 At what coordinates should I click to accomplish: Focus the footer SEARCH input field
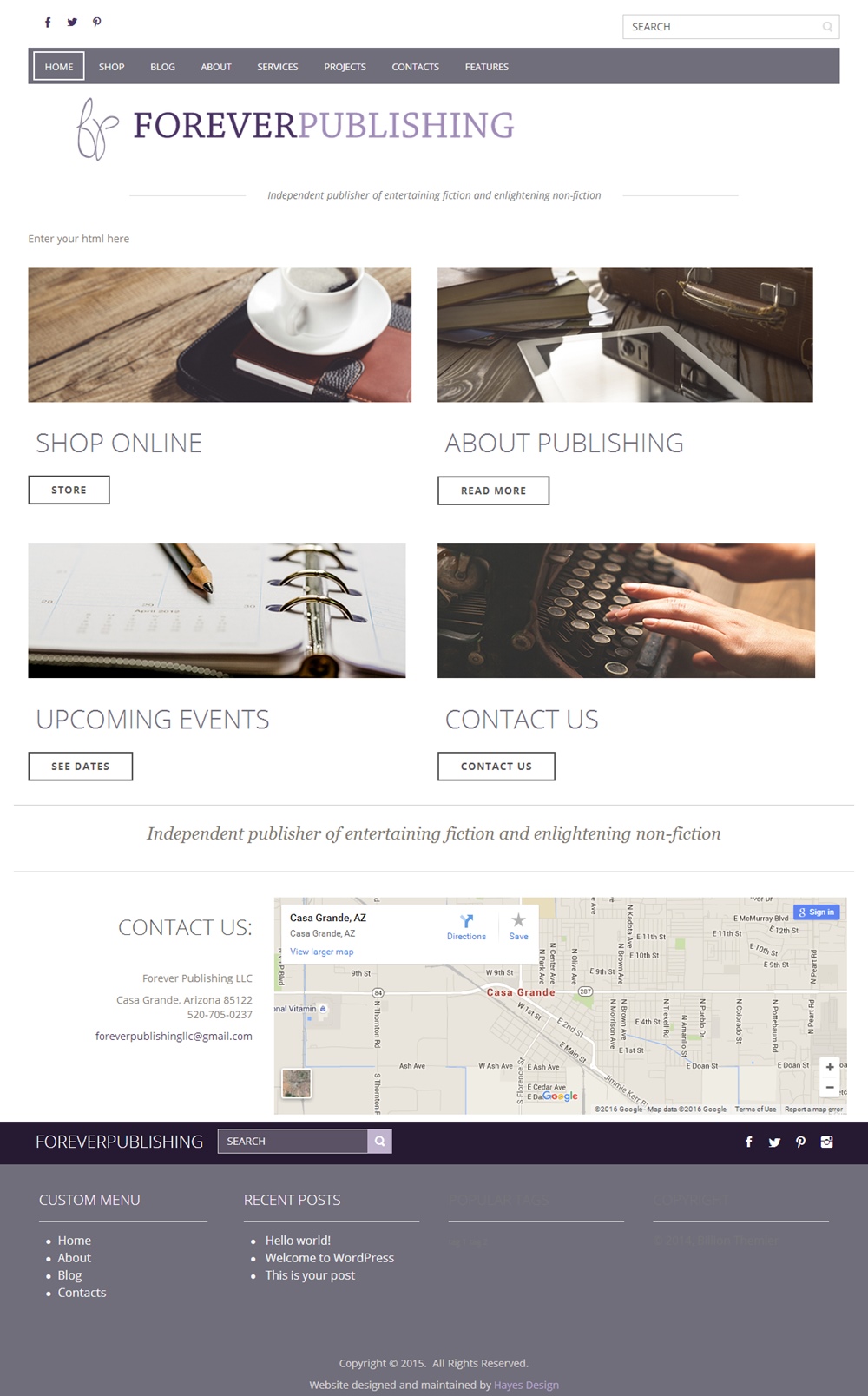tap(293, 1141)
